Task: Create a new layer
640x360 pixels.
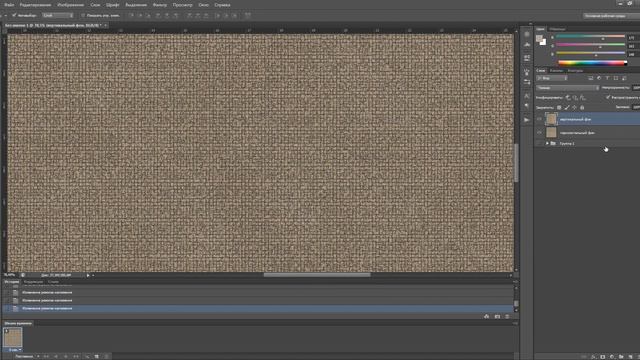Action: click(x=631, y=356)
